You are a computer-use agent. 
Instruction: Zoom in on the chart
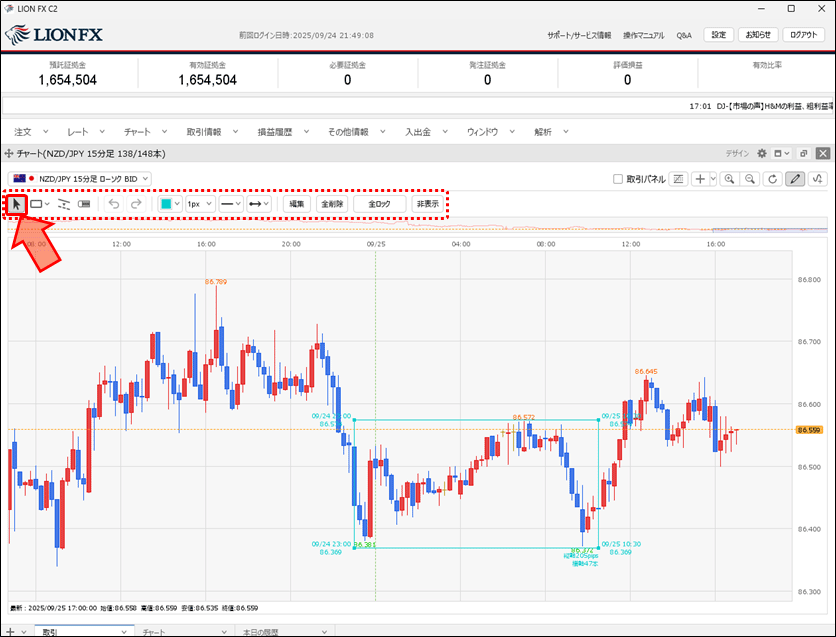click(x=729, y=179)
